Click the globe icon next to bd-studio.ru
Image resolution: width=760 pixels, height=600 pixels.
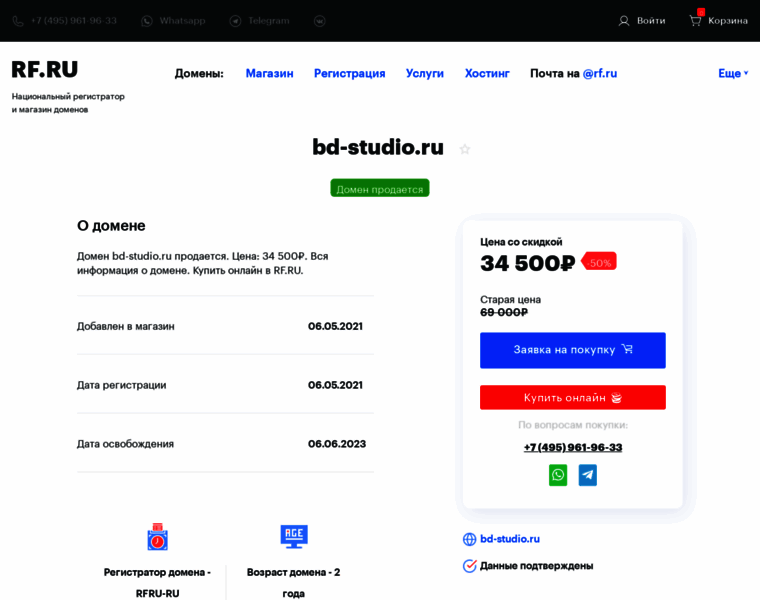pos(469,539)
